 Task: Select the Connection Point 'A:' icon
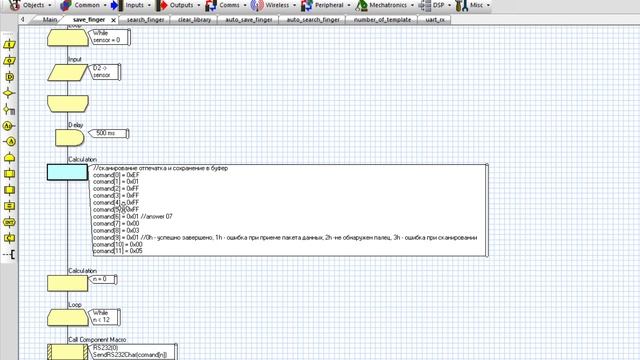pyautogui.click(x=9, y=126)
